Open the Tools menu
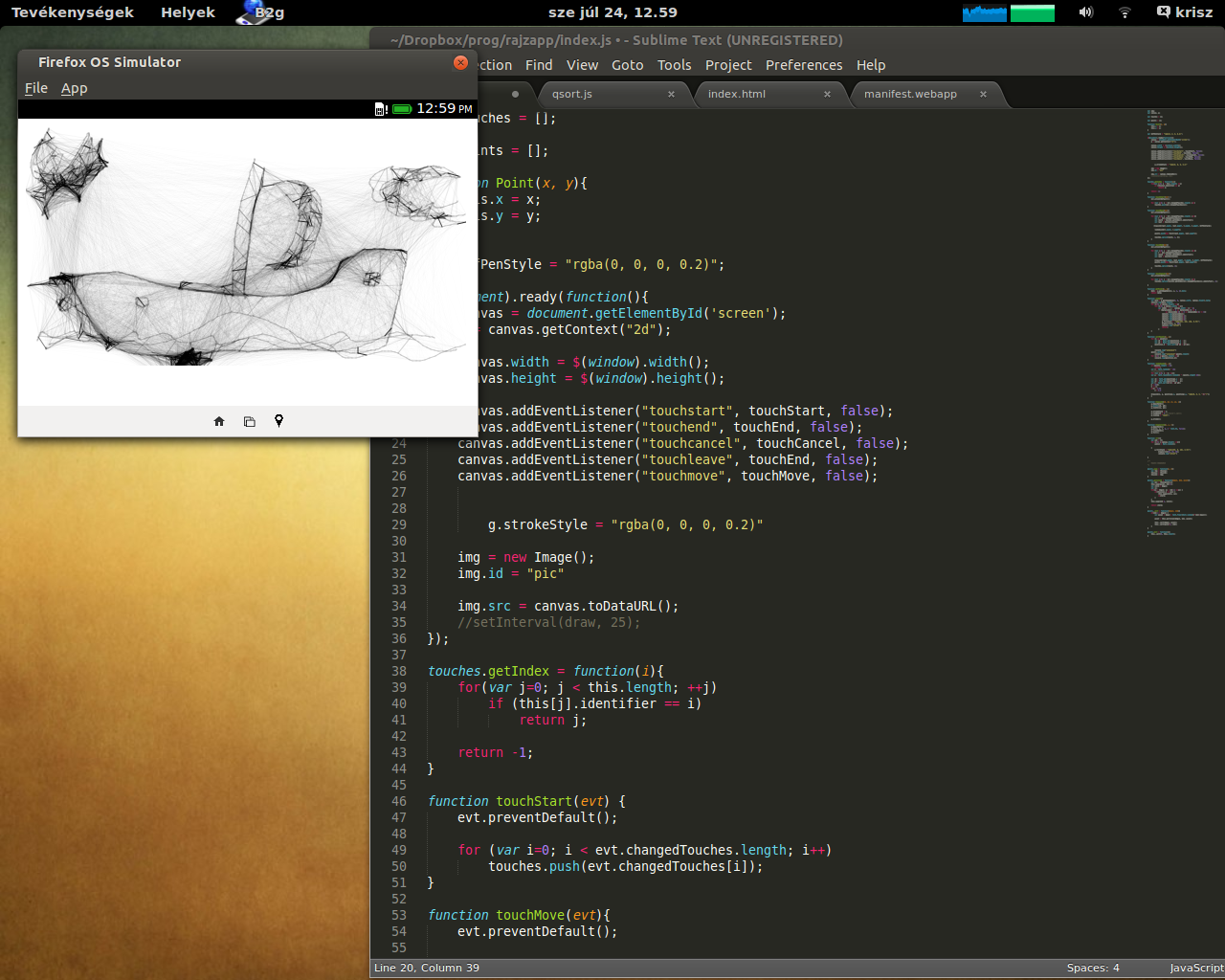This screenshot has height=980, width=1225. coord(674,65)
